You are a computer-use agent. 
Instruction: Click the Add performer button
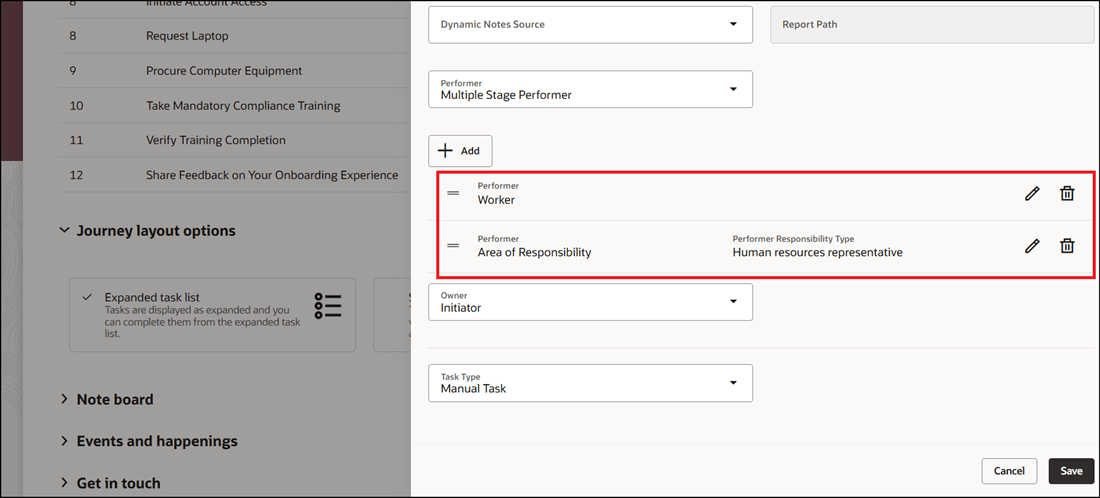(460, 151)
